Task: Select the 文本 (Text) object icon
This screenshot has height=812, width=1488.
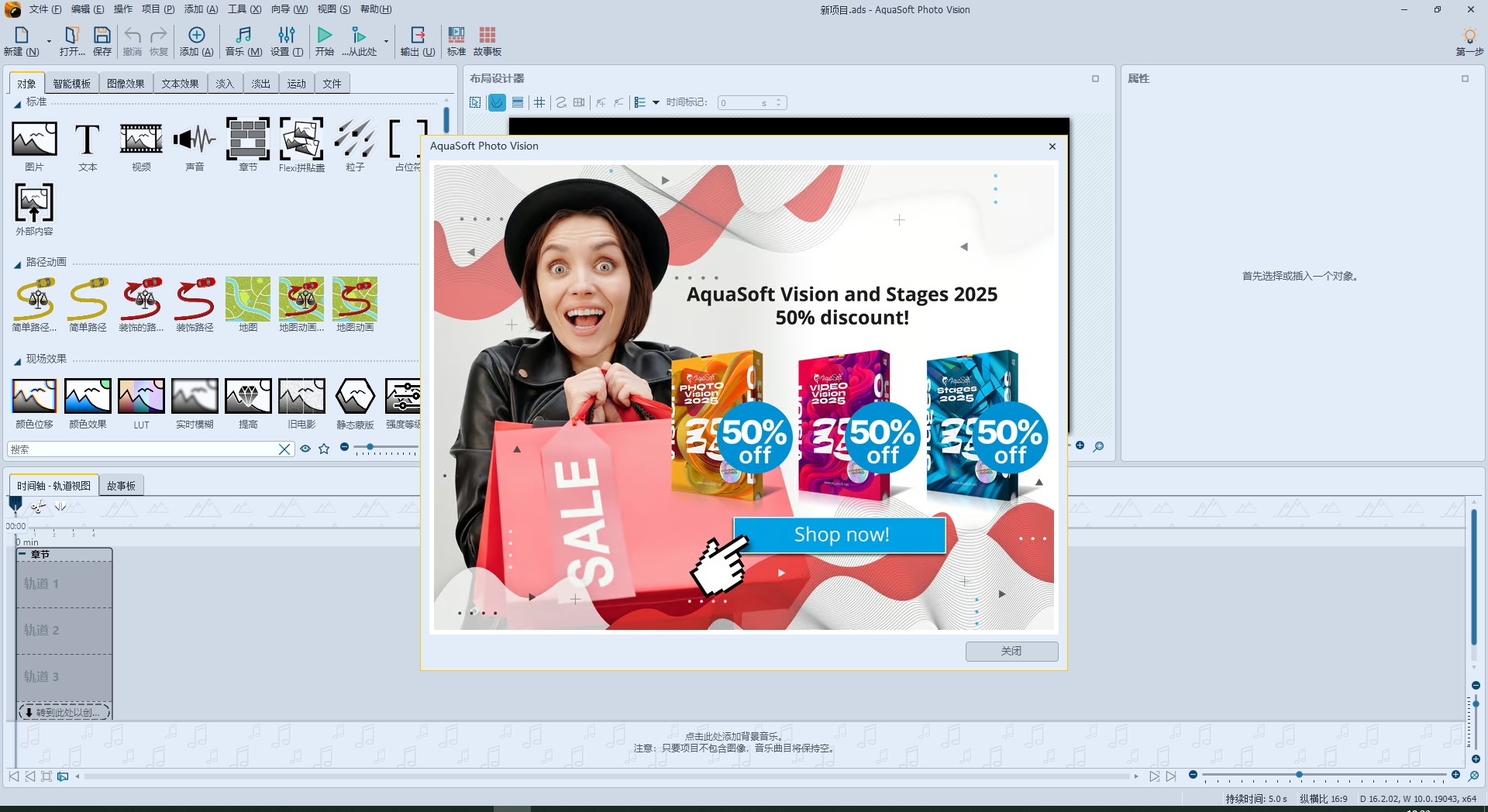Action: pos(88,139)
